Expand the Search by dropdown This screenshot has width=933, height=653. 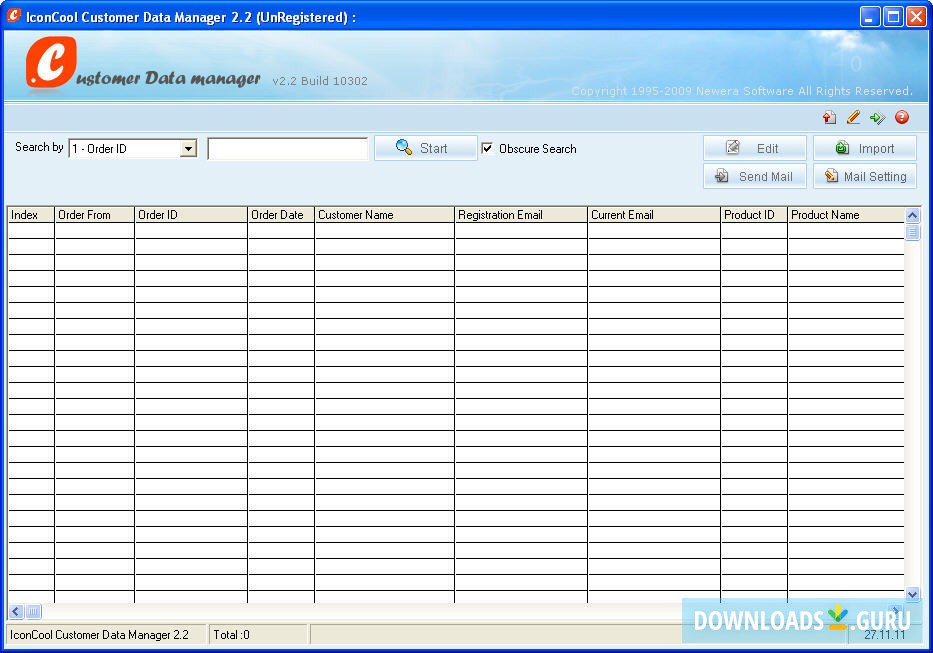click(188, 149)
